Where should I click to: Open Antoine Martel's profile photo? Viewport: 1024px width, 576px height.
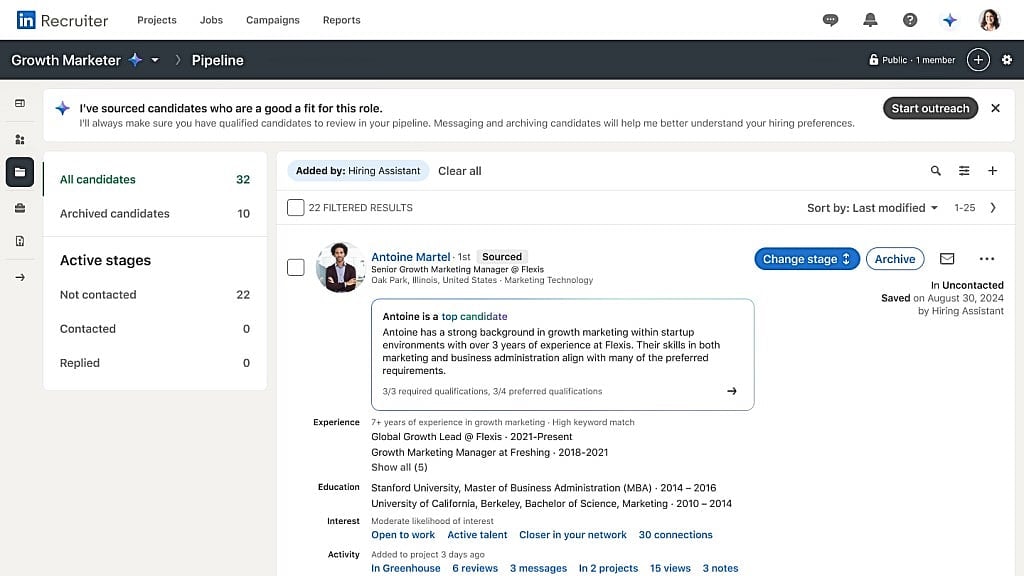click(x=339, y=267)
